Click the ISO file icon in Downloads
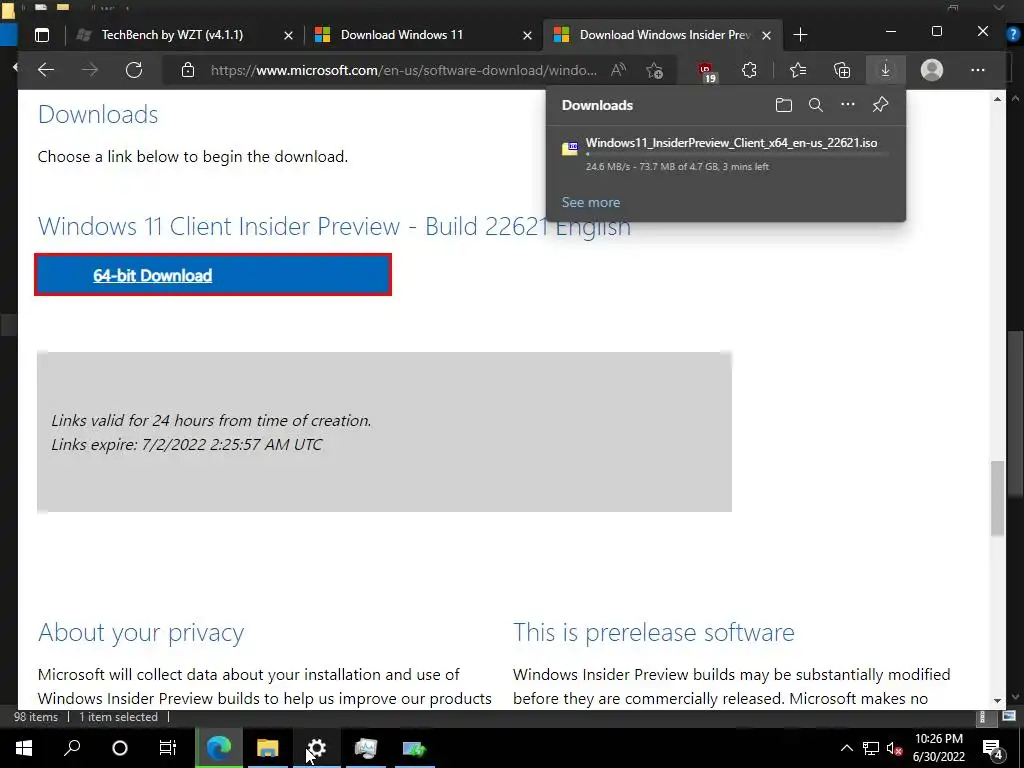This screenshot has width=1024, height=768. (570, 148)
